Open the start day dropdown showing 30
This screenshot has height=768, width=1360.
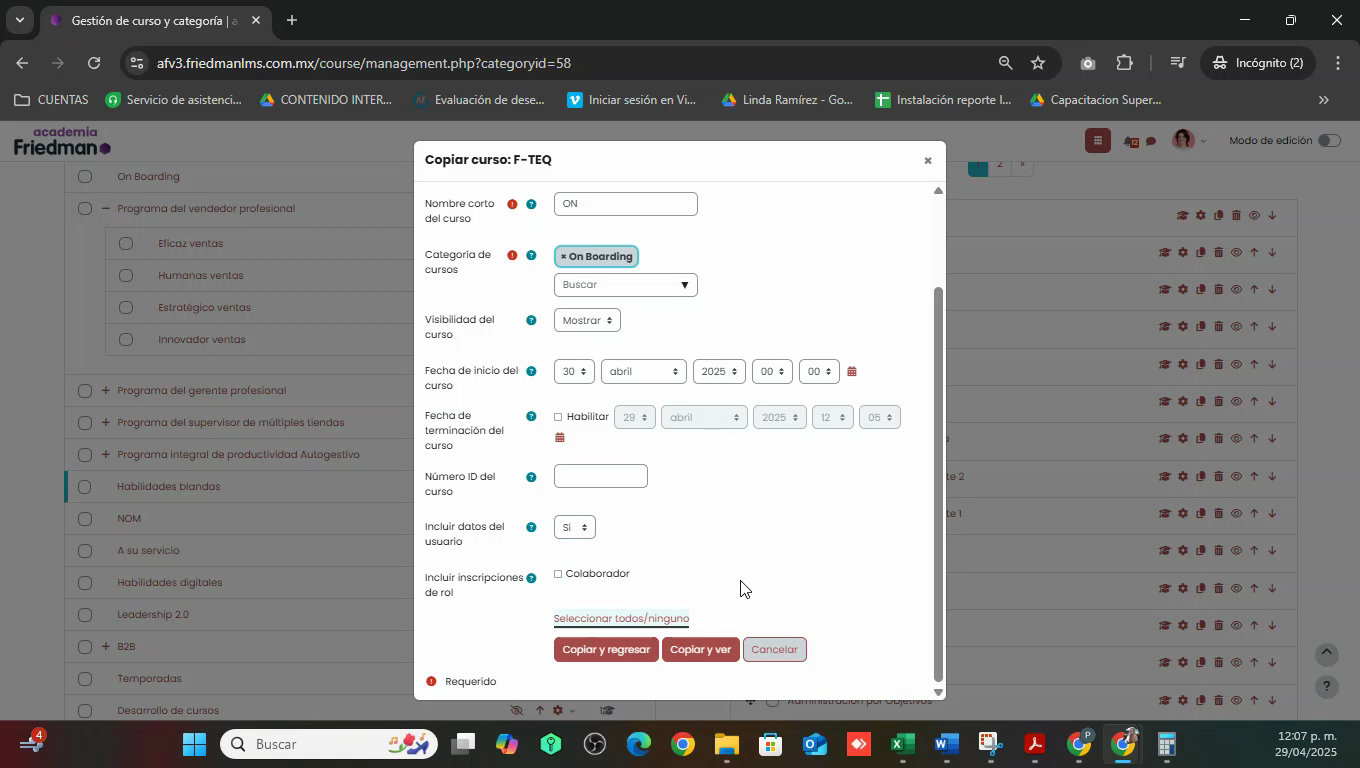(574, 371)
